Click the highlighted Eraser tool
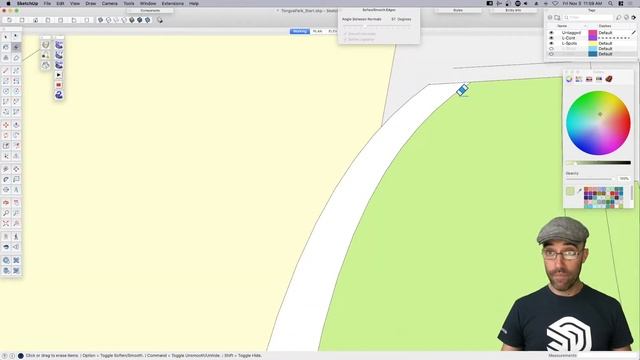Image resolution: width=640 pixels, height=360 pixels. tap(16, 47)
